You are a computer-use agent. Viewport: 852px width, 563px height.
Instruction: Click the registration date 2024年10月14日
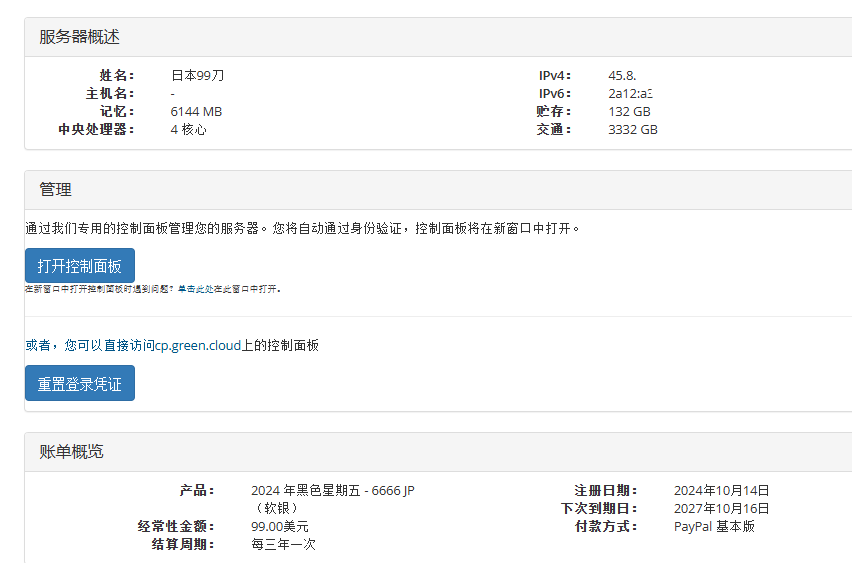721,490
